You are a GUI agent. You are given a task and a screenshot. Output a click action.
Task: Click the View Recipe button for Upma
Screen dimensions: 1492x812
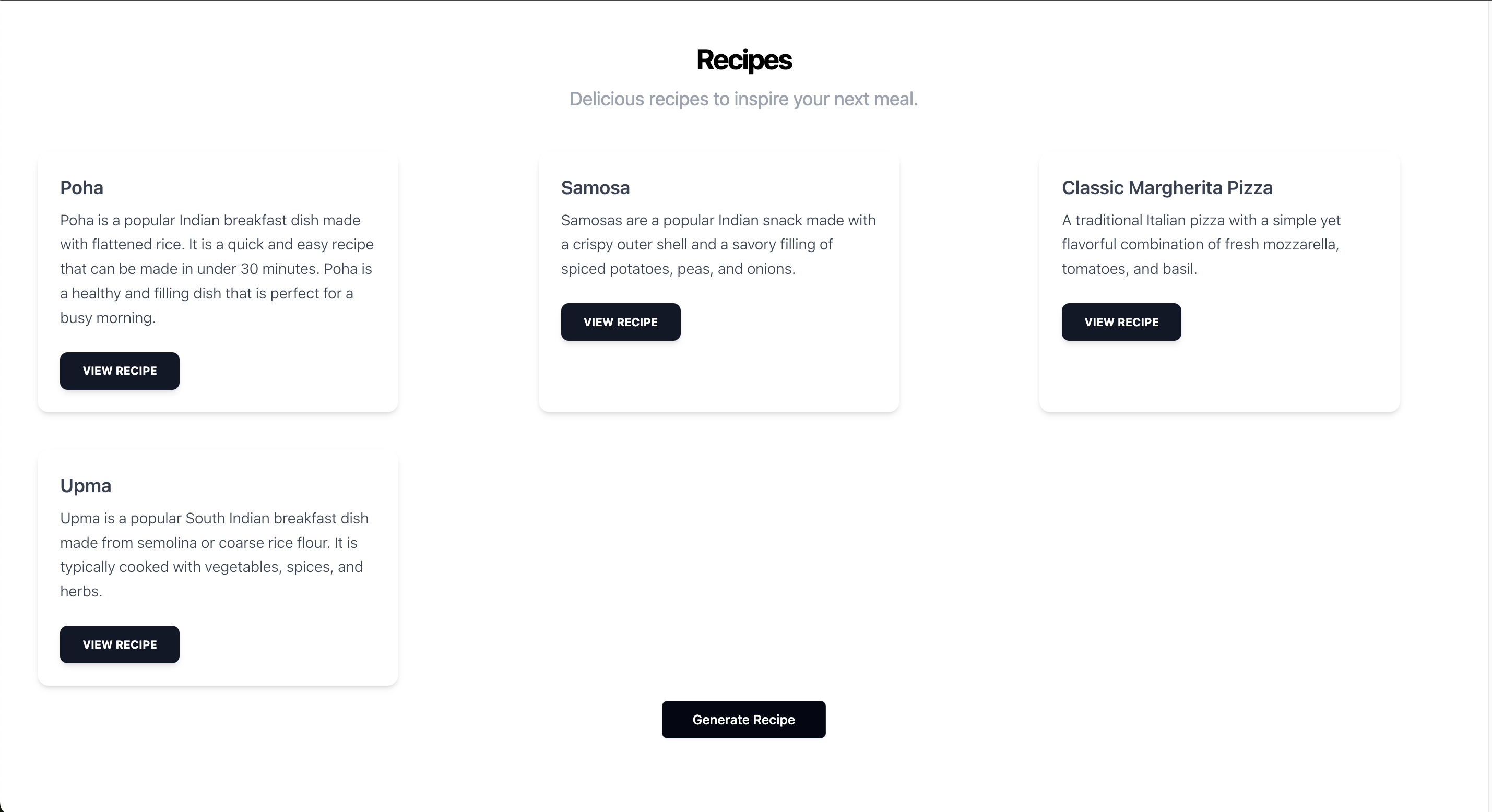point(120,644)
